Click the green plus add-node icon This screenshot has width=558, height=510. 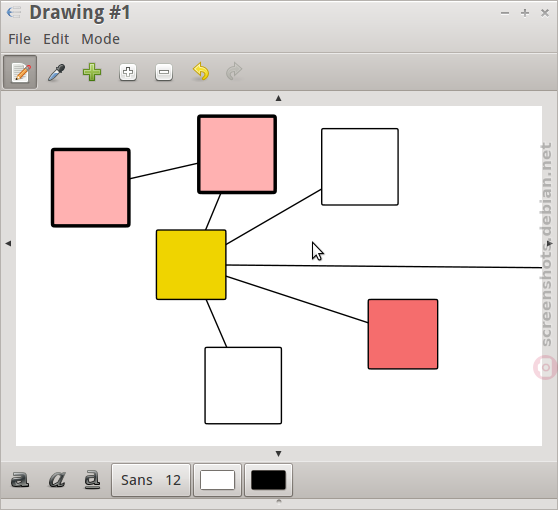(x=92, y=72)
